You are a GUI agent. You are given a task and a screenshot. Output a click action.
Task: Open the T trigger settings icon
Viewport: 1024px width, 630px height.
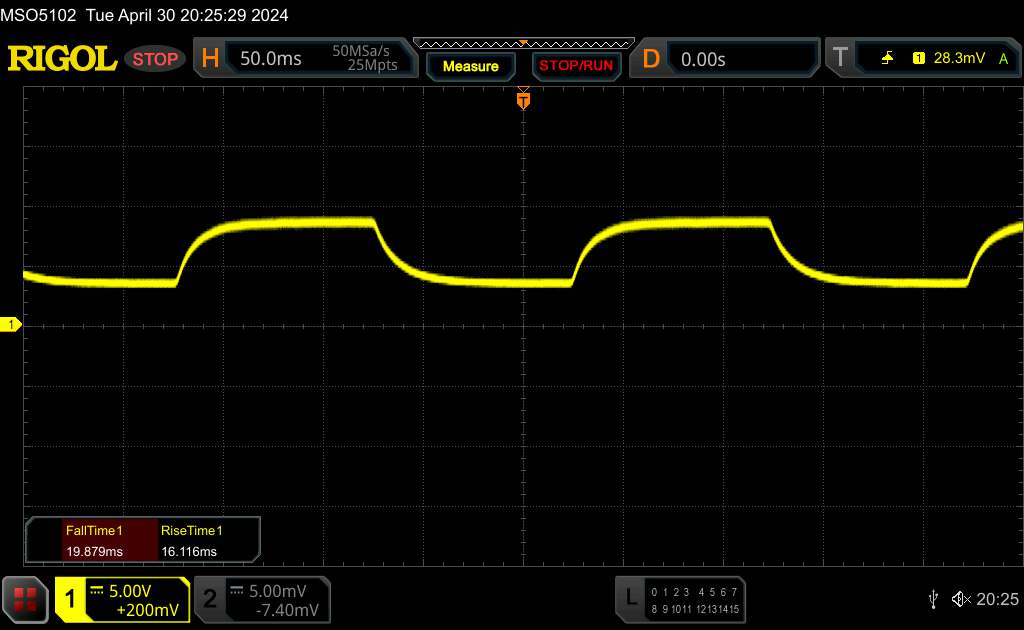840,59
